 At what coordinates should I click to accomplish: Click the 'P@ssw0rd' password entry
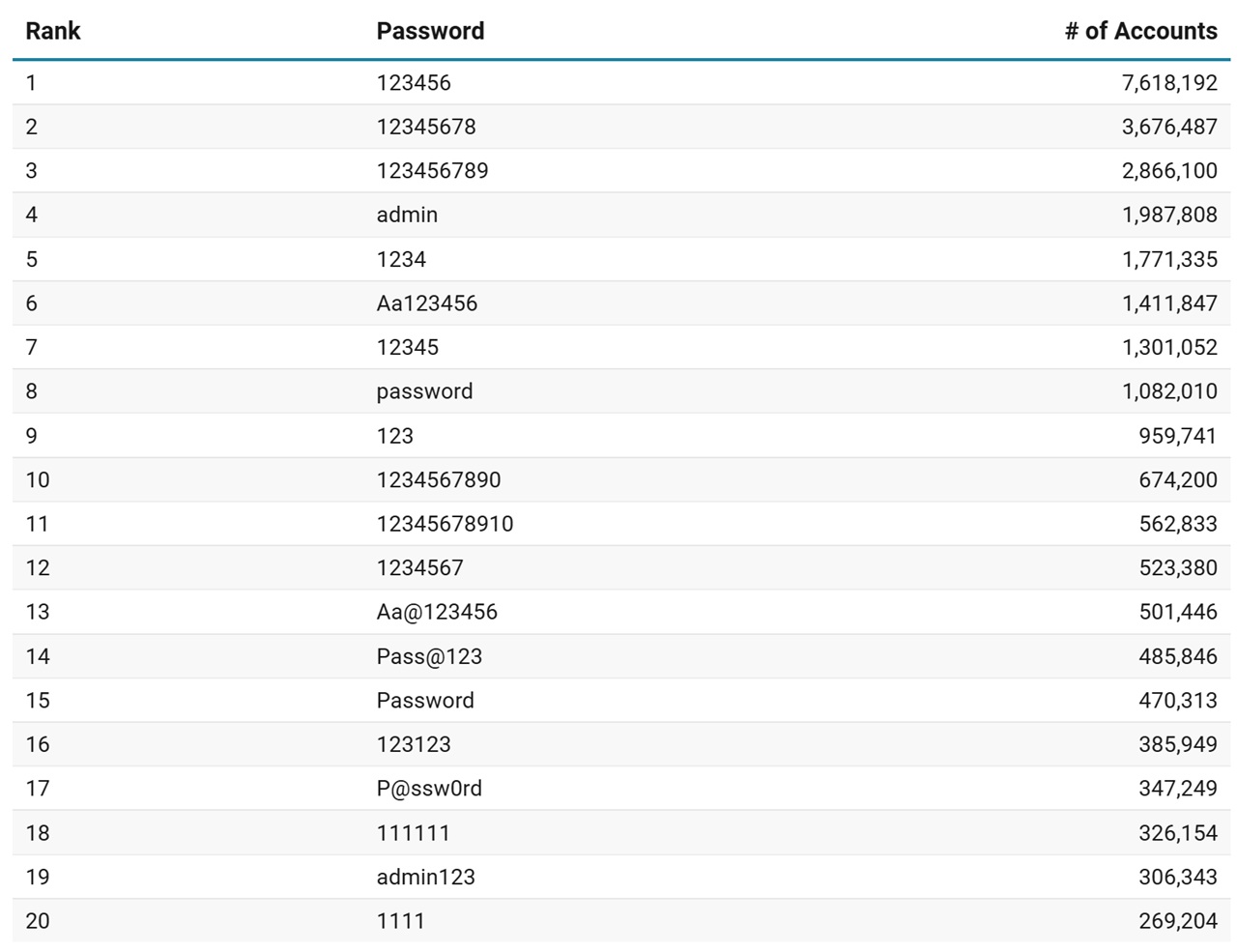click(429, 789)
